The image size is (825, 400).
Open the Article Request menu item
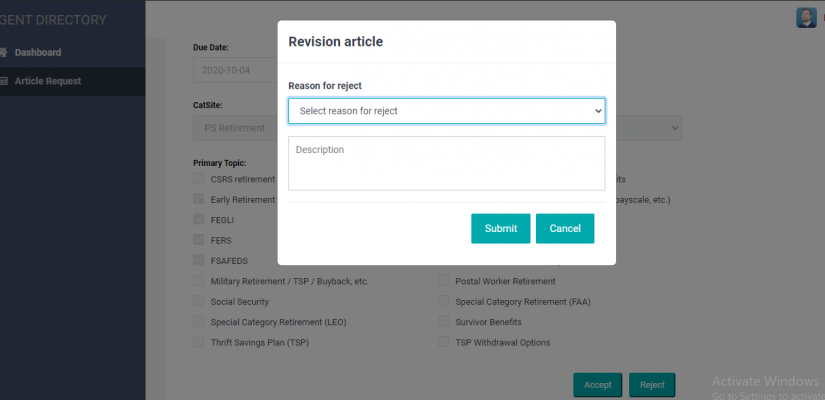click(48, 81)
